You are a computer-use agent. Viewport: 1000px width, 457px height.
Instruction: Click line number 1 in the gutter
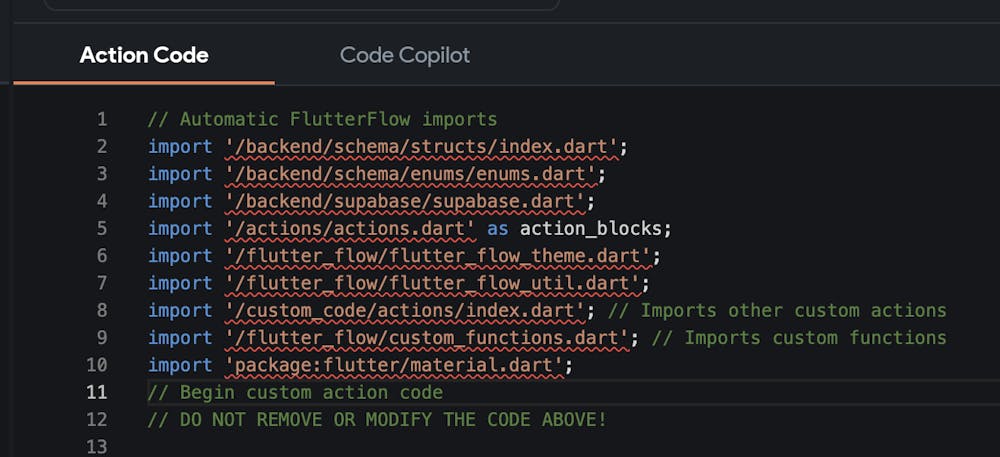[102, 119]
